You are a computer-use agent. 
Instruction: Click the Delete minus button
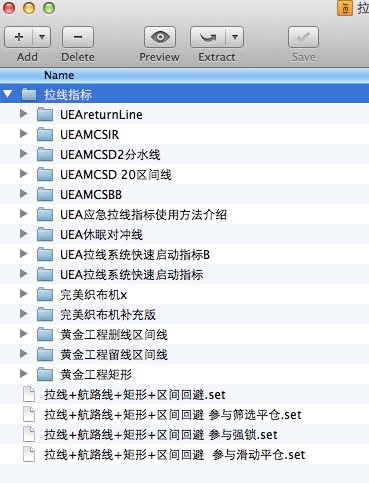tap(78, 37)
